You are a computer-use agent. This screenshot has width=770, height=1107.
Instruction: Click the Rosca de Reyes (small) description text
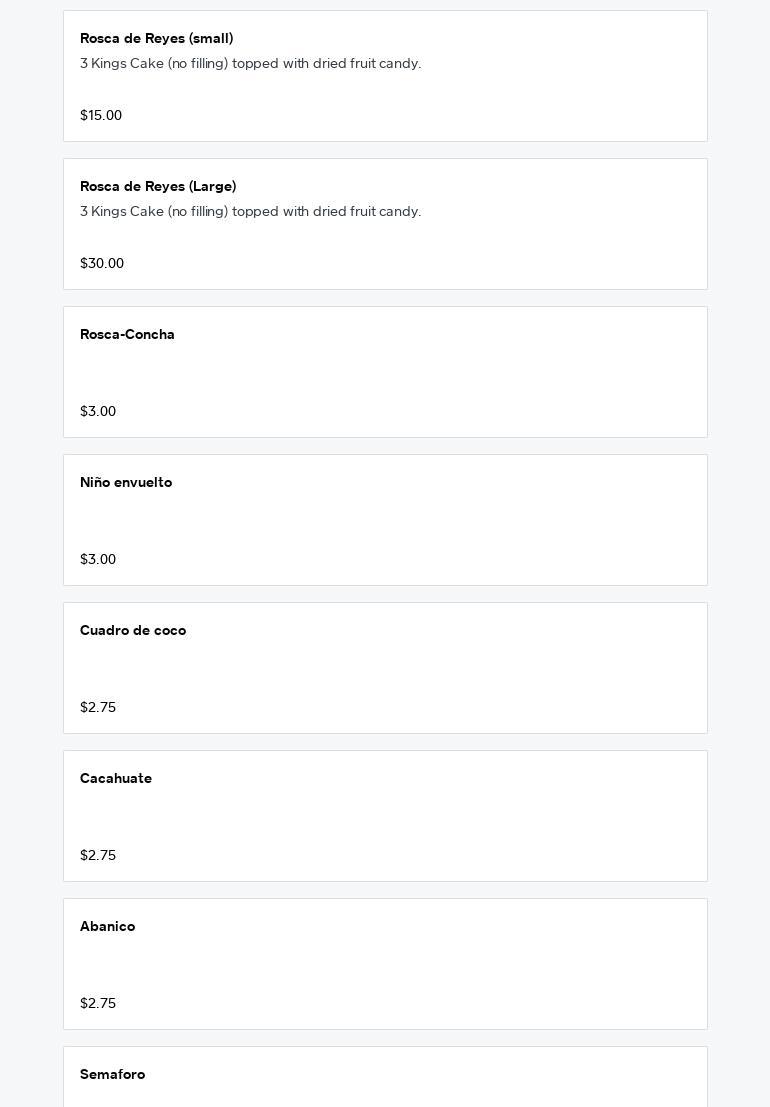pos(250,64)
